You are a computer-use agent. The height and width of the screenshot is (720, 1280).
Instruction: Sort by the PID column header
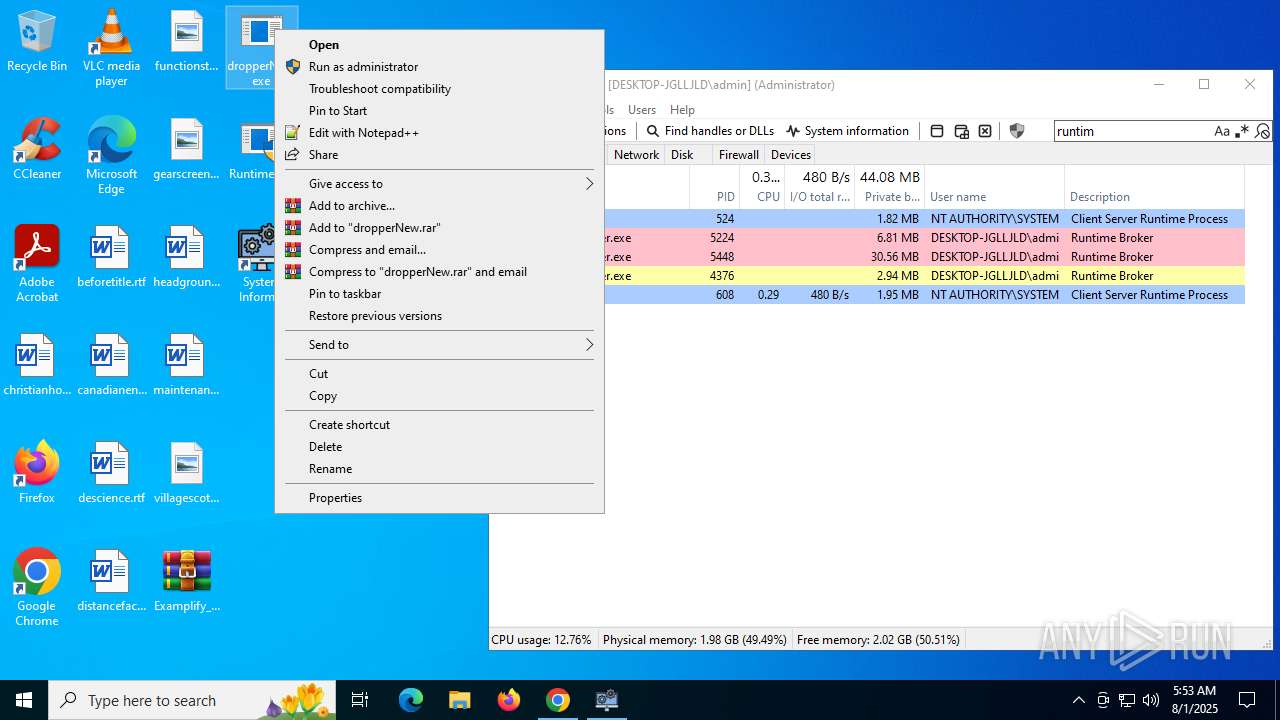click(714, 187)
